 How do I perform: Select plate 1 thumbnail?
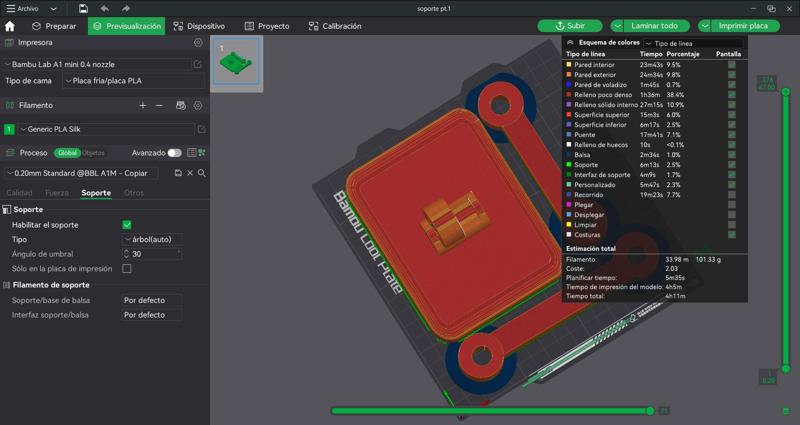(237, 63)
